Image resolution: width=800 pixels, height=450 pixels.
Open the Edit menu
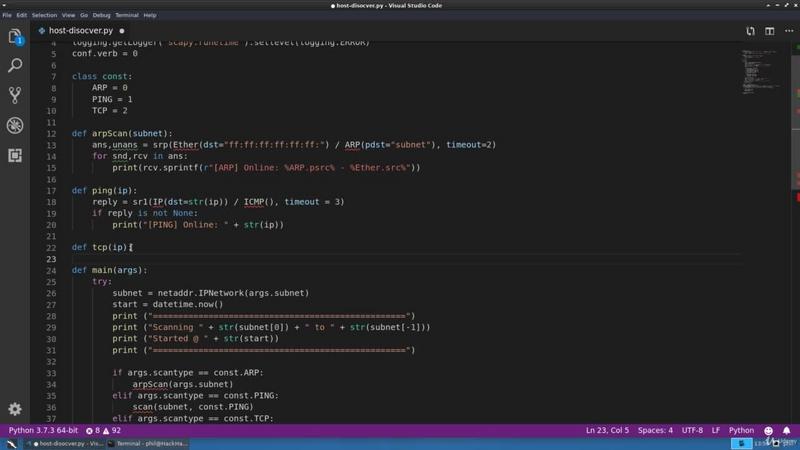(21, 15)
